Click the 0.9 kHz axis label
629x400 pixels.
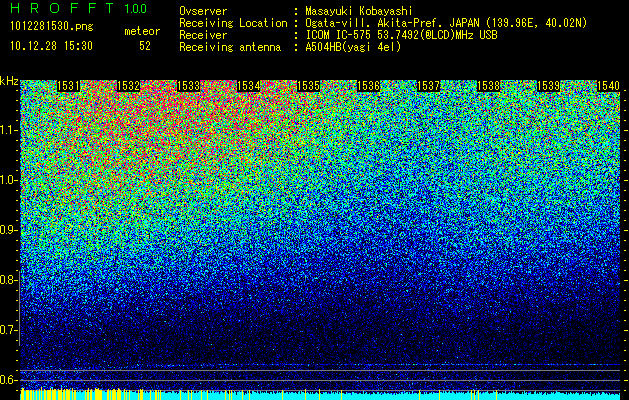8,230
